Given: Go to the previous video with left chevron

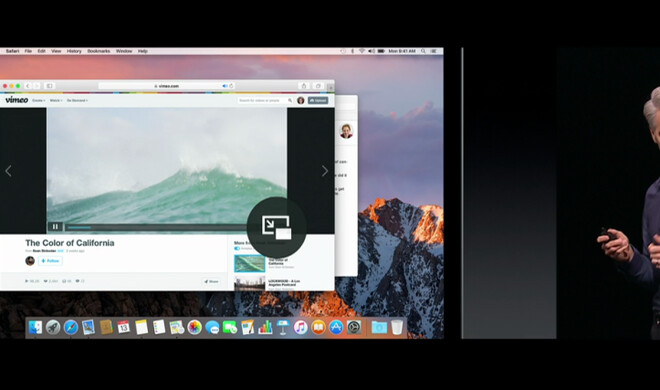Looking at the screenshot, I should coord(8,171).
